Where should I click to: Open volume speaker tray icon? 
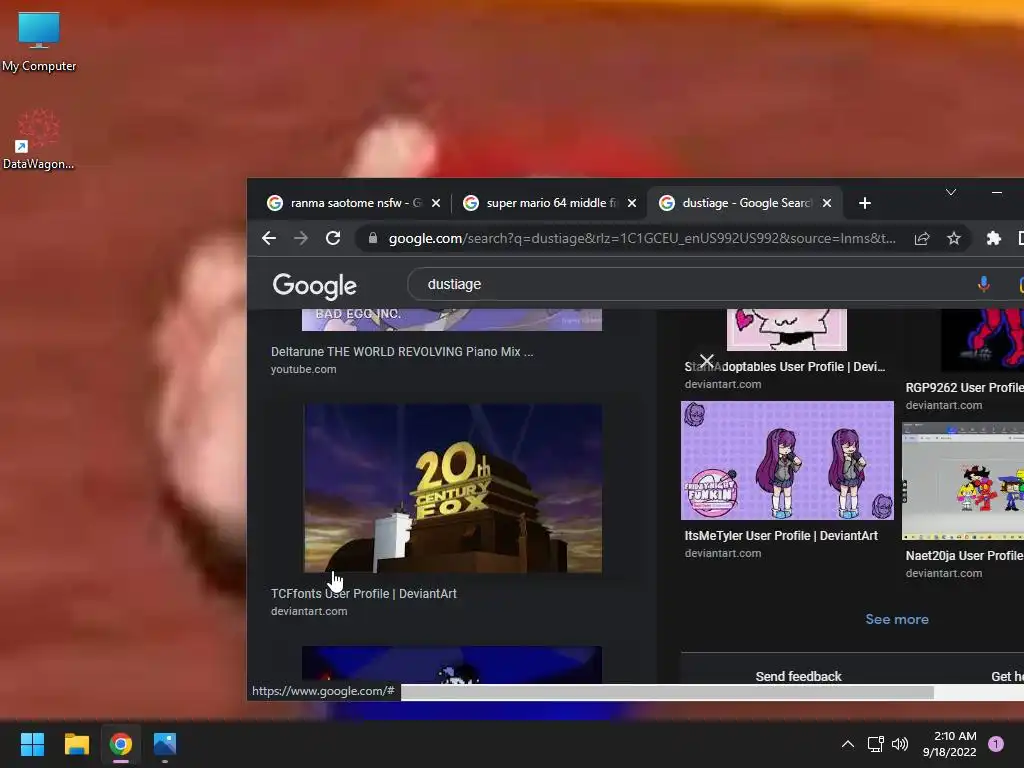click(900, 744)
